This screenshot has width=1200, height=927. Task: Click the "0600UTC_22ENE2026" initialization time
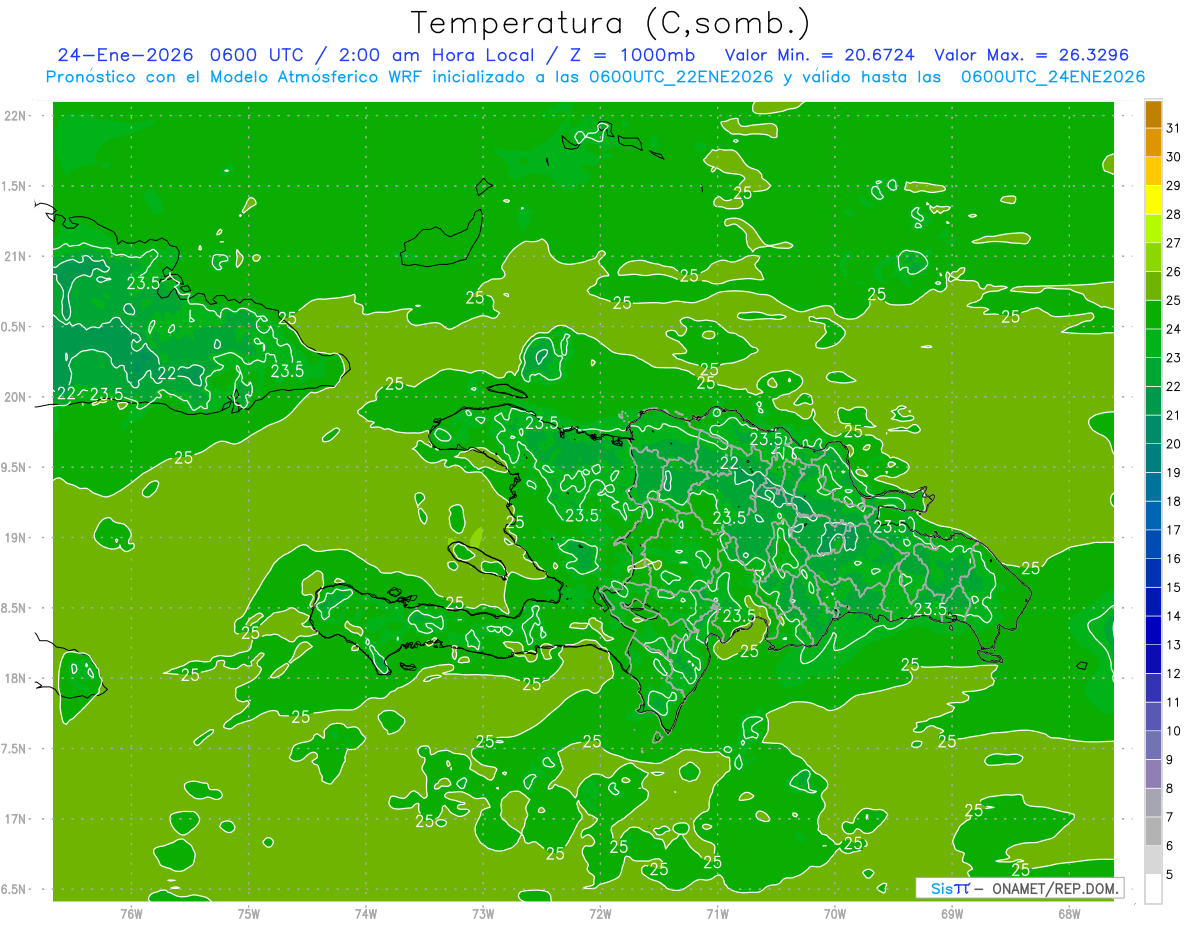click(680, 77)
